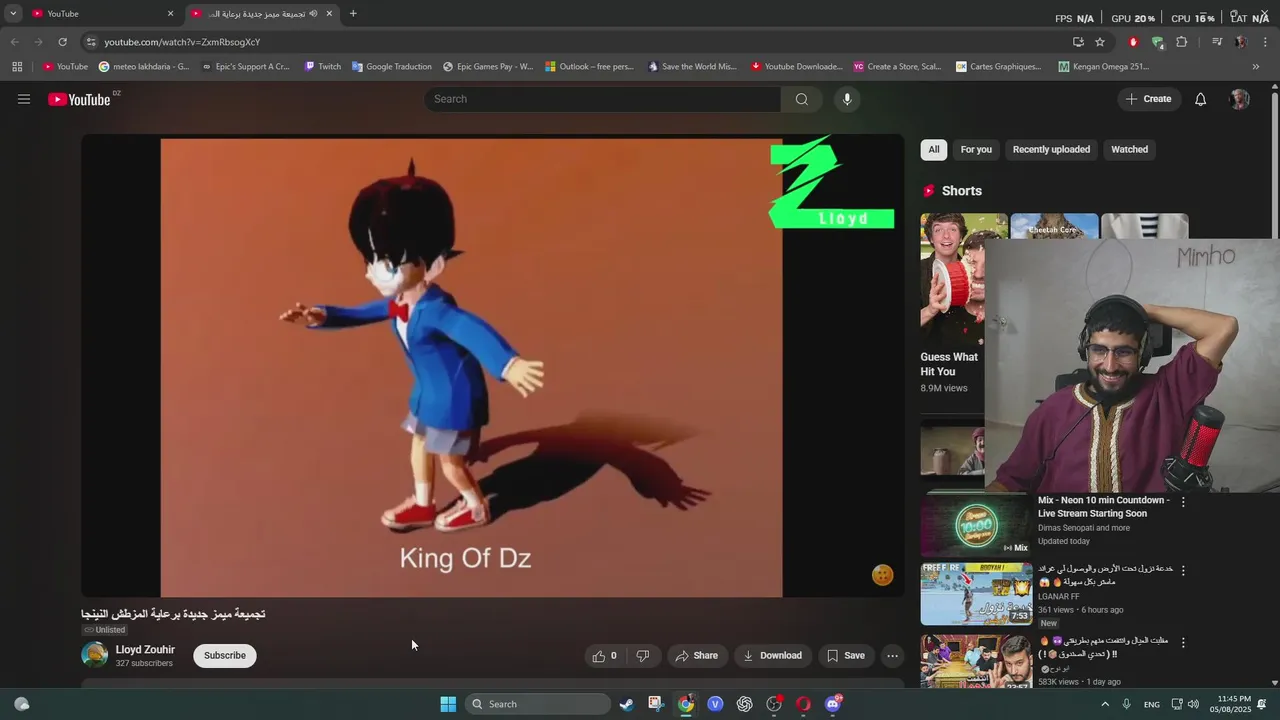Select the Recently uploaded filter chip
1280x720 pixels.
click(x=1051, y=150)
